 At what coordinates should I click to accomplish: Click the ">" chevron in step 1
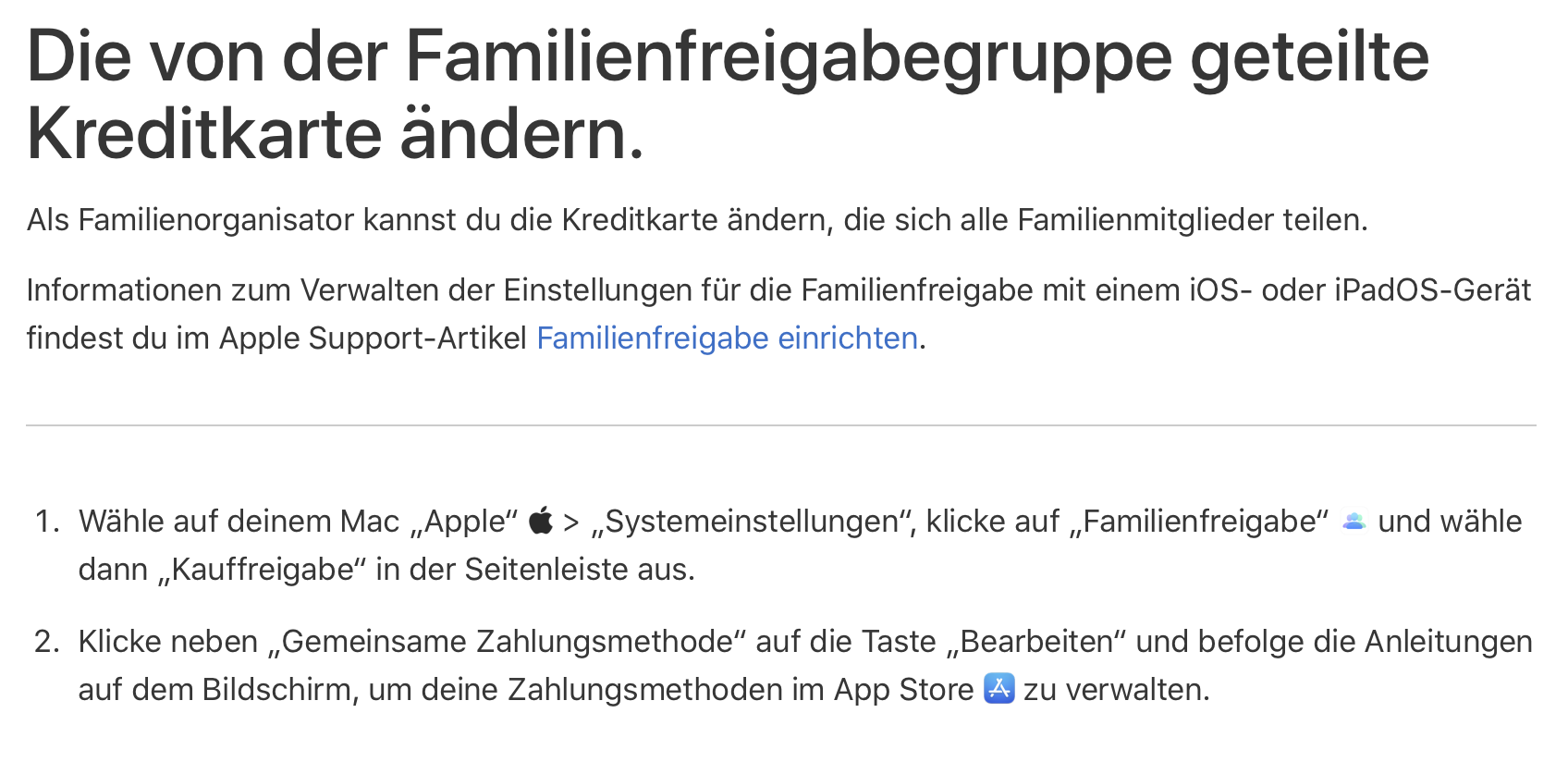571,522
